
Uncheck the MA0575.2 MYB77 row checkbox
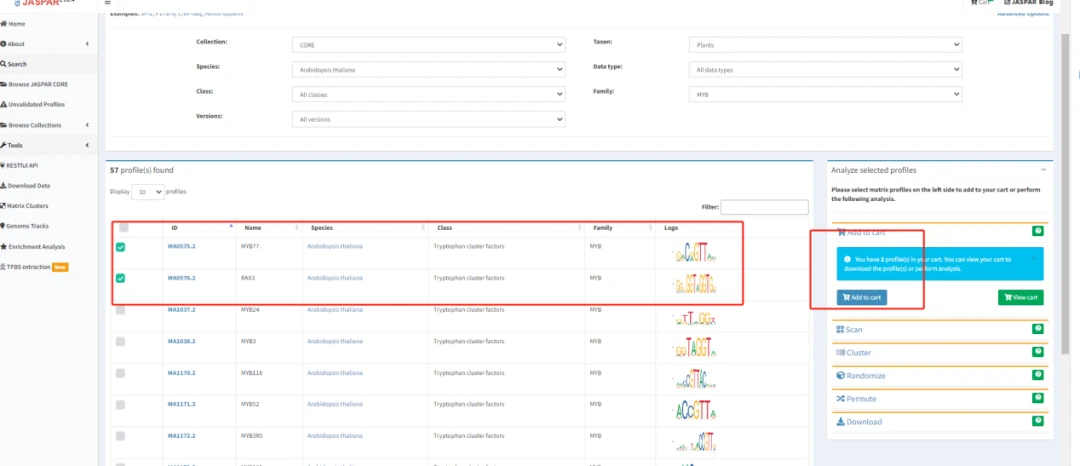121,247
